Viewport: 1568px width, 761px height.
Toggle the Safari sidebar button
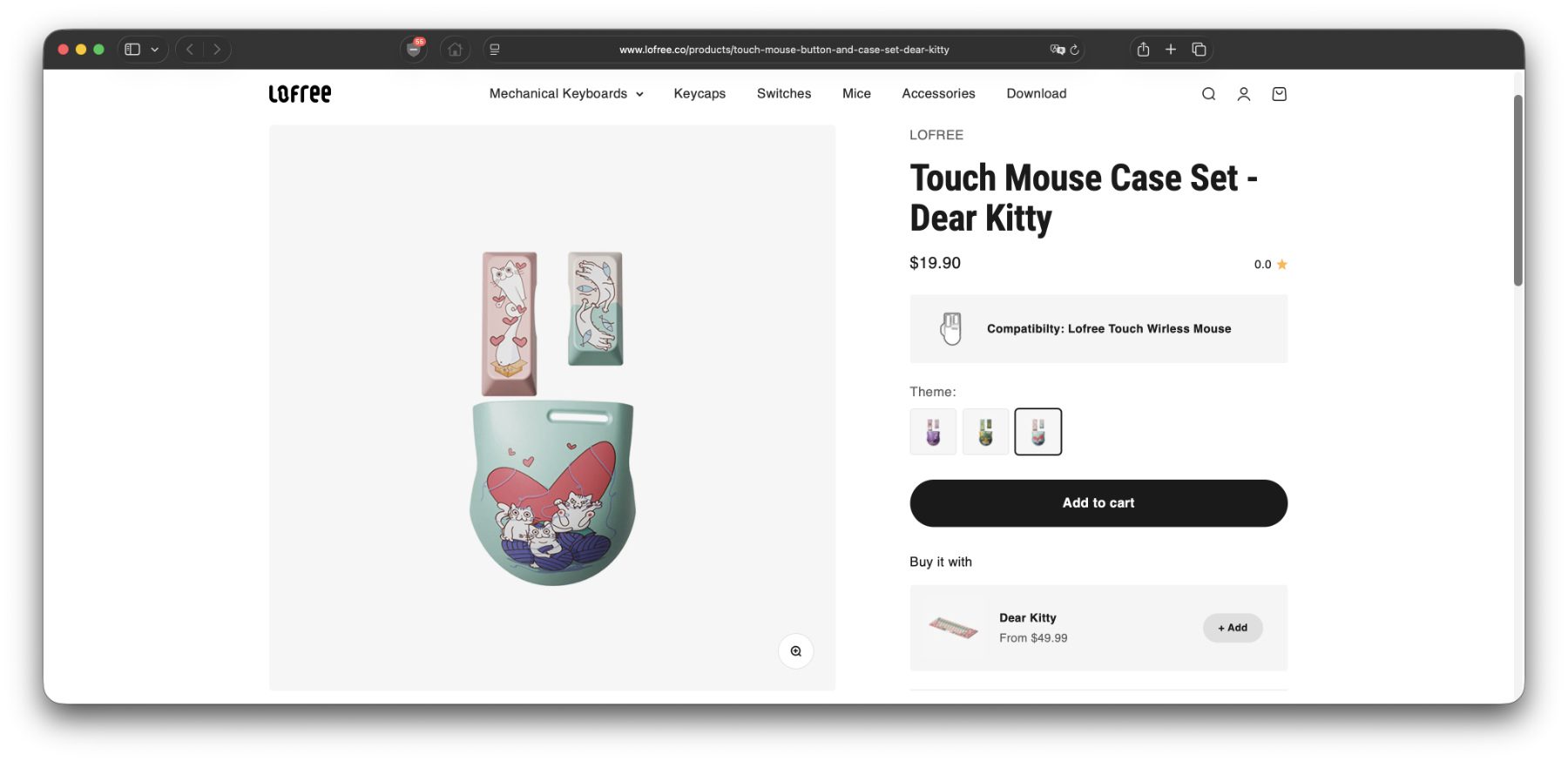pos(132,50)
